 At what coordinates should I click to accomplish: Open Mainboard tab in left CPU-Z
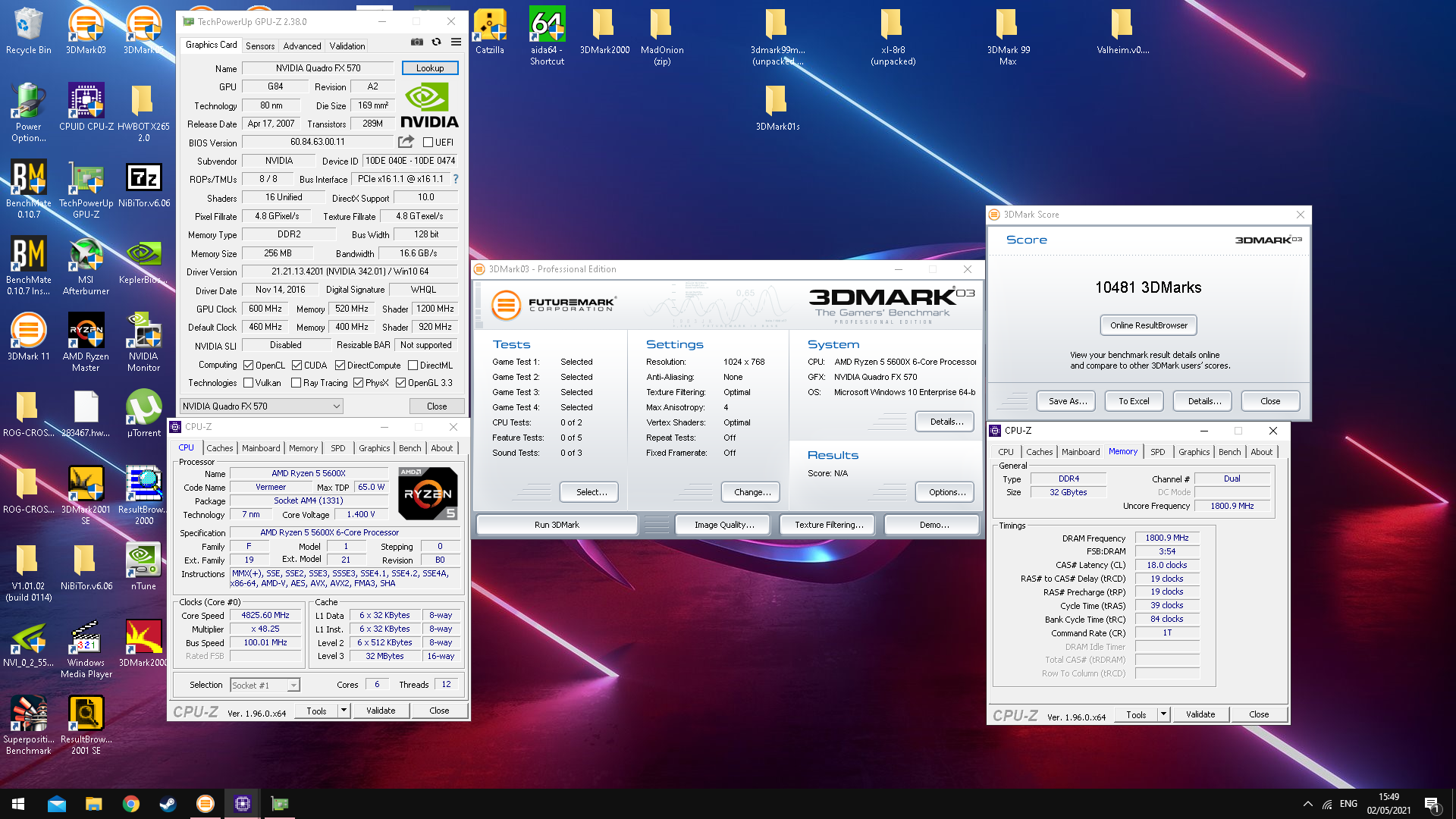(x=261, y=448)
